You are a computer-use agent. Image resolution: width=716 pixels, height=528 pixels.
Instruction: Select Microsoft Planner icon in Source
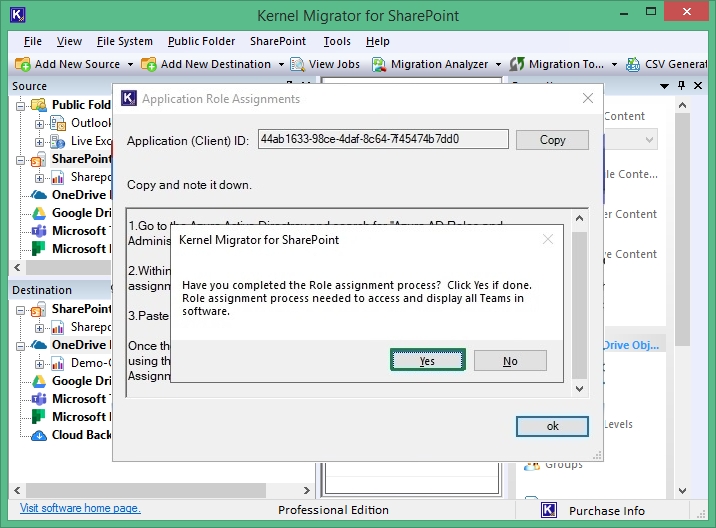(x=39, y=248)
